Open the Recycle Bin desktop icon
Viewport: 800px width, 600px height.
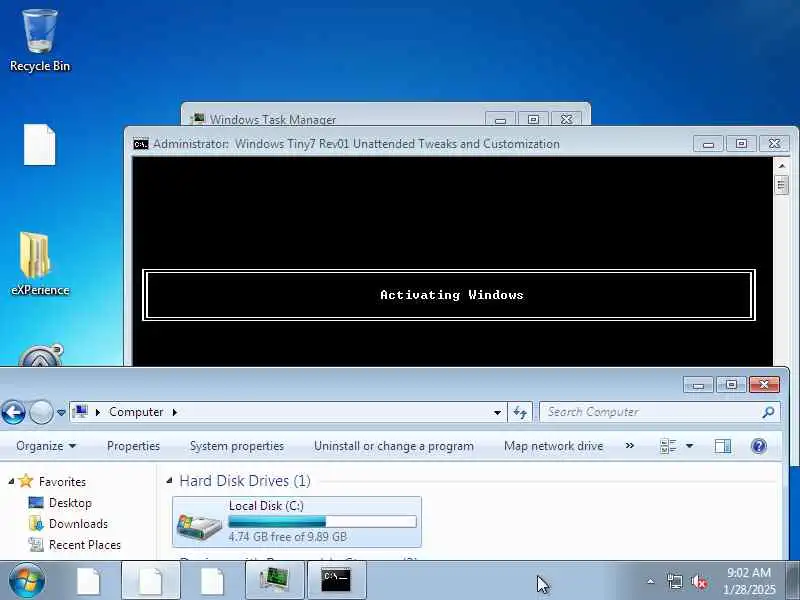pyautogui.click(x=40, y=41)
